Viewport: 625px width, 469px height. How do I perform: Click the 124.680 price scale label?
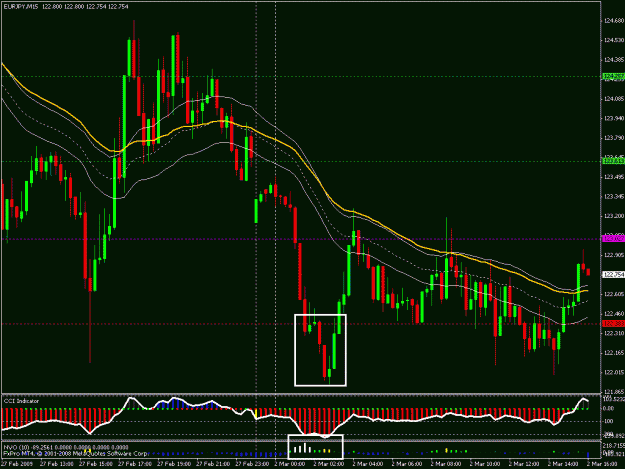(x=614, y=20)
